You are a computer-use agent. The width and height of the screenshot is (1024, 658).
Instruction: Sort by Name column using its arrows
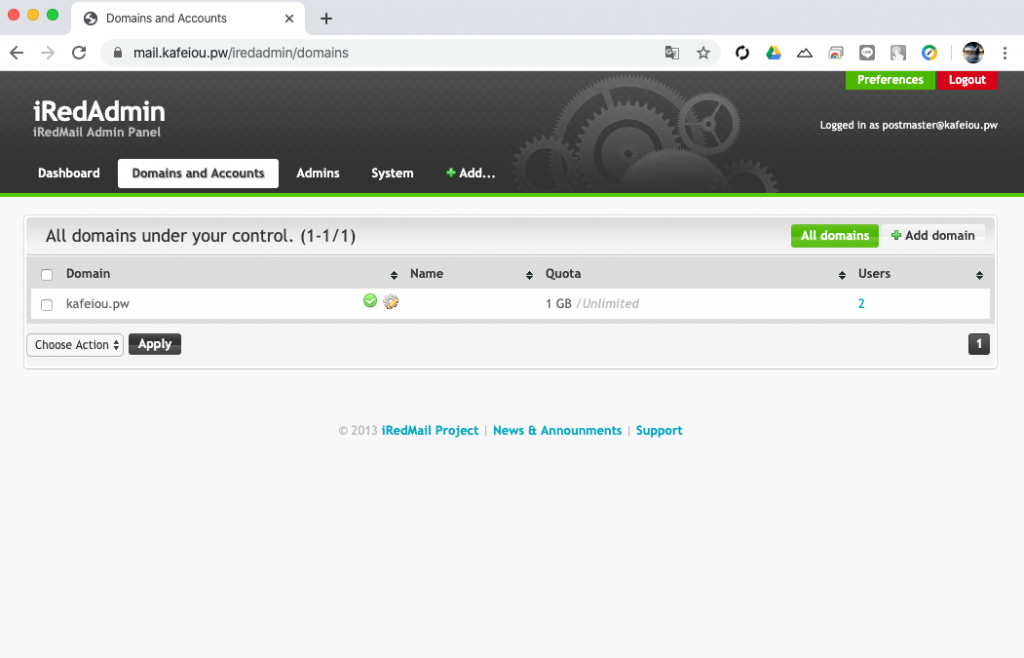pyautogui.click(x=529, y=275)
